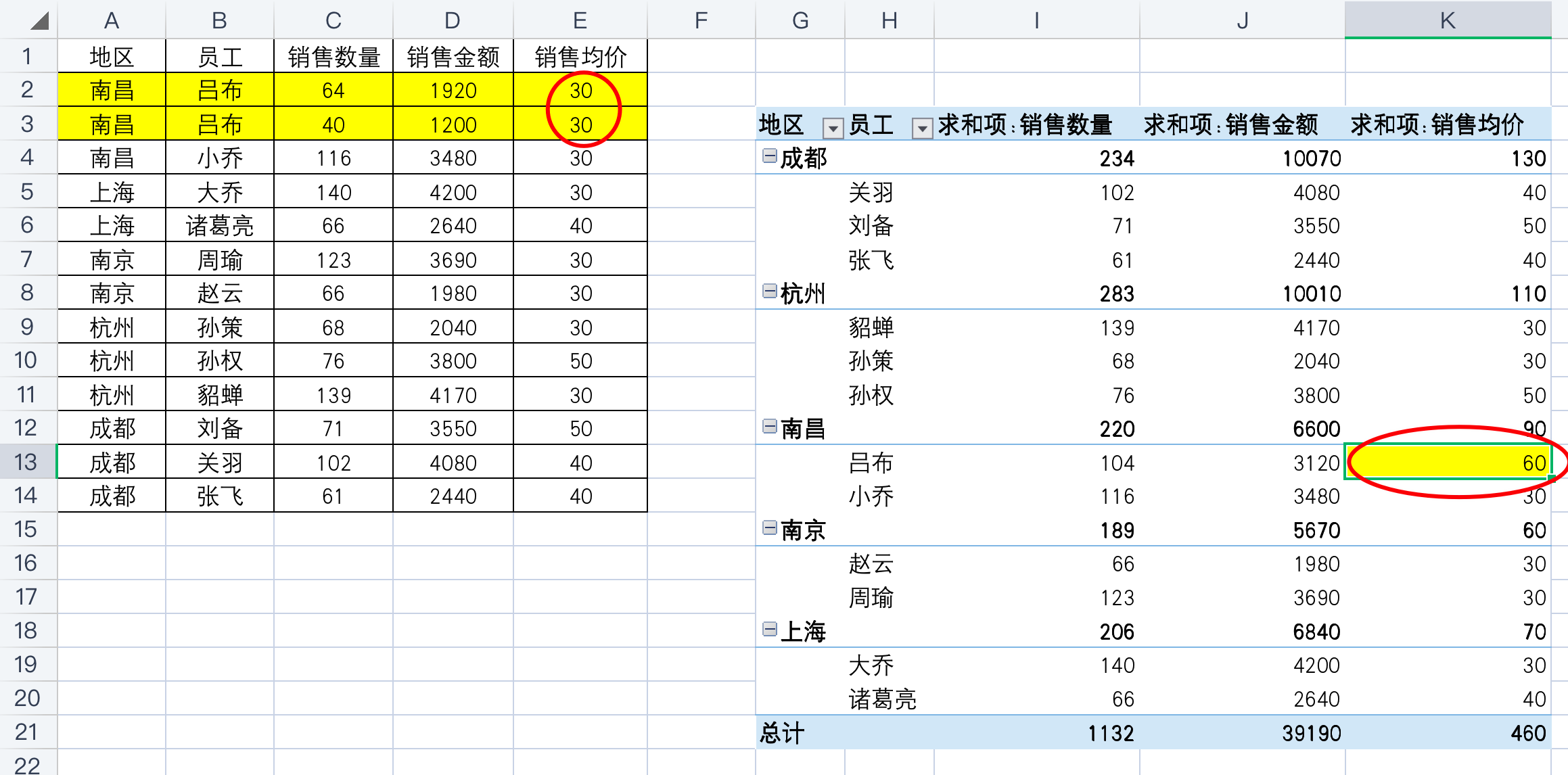1568x775 pixels.
Task: Collapse the 上海 pivot group
Action: coord(769,630)
